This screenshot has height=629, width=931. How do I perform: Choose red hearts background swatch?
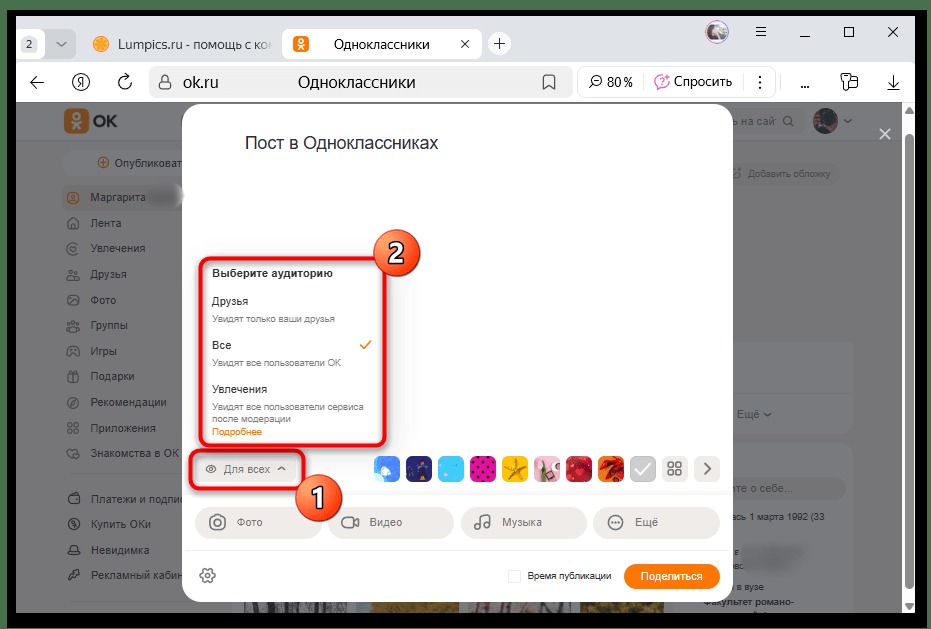tap(578, 469)
